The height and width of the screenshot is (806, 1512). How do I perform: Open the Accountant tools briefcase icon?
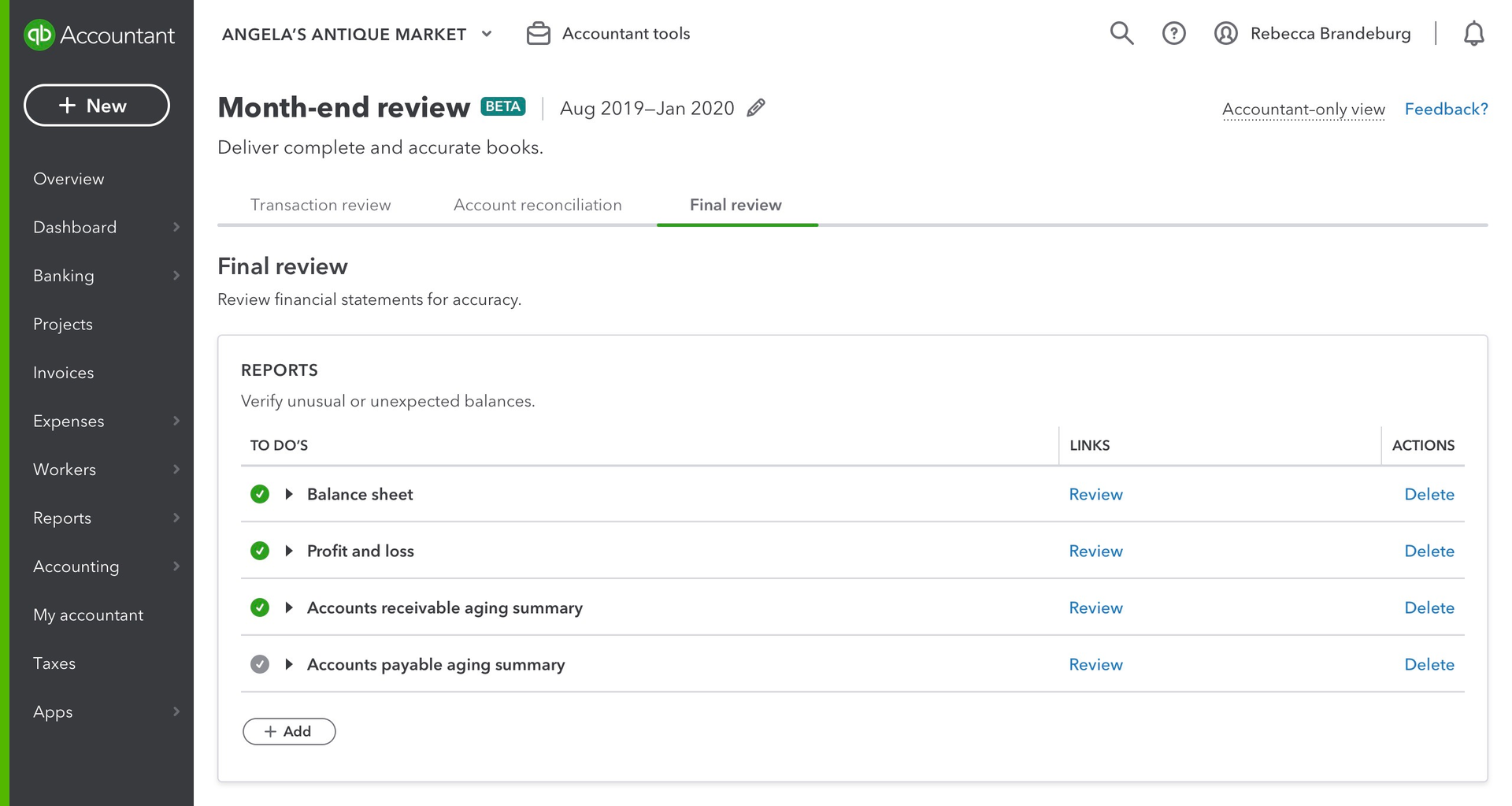coord(539,34)
